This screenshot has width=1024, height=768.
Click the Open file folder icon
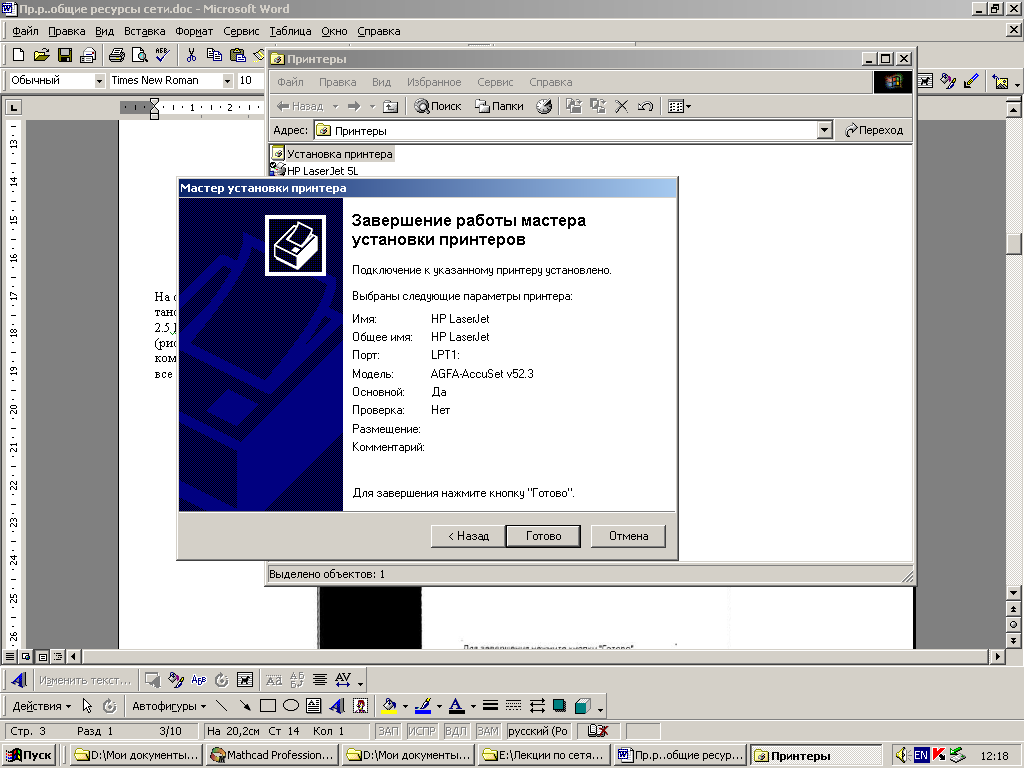[x=41, y=55]
